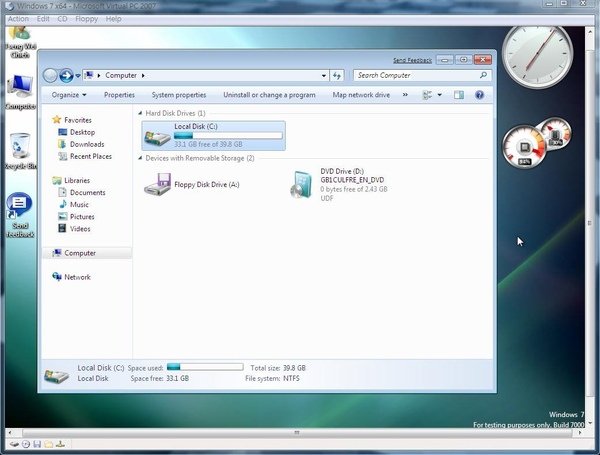
Task: Expand the arrow after Computer breadcrumb
Action: point(143,76)
